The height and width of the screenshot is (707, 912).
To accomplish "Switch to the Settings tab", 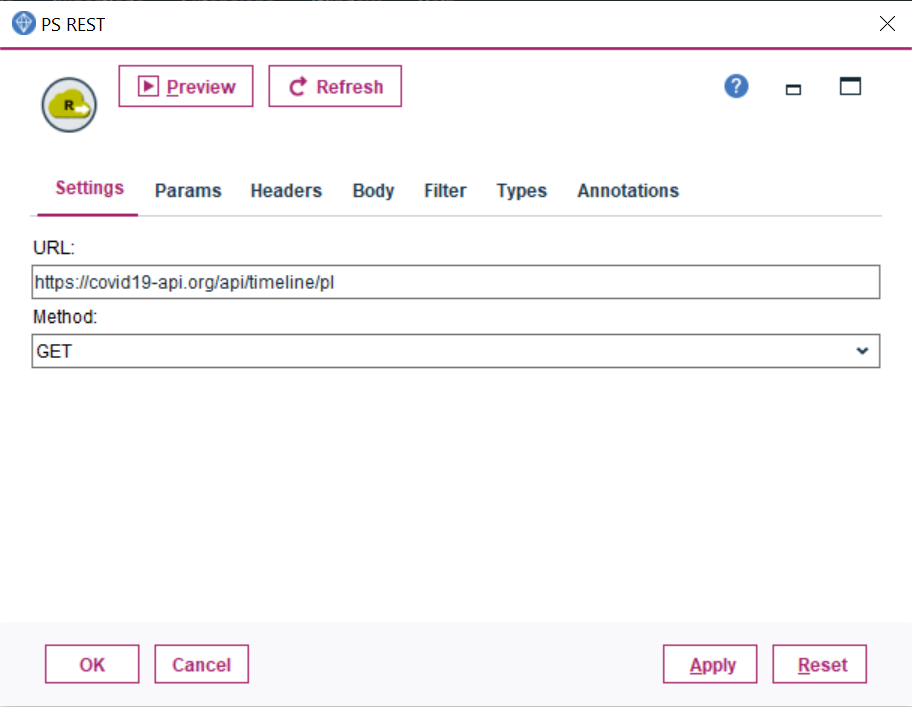I will [x=89, y=189].
